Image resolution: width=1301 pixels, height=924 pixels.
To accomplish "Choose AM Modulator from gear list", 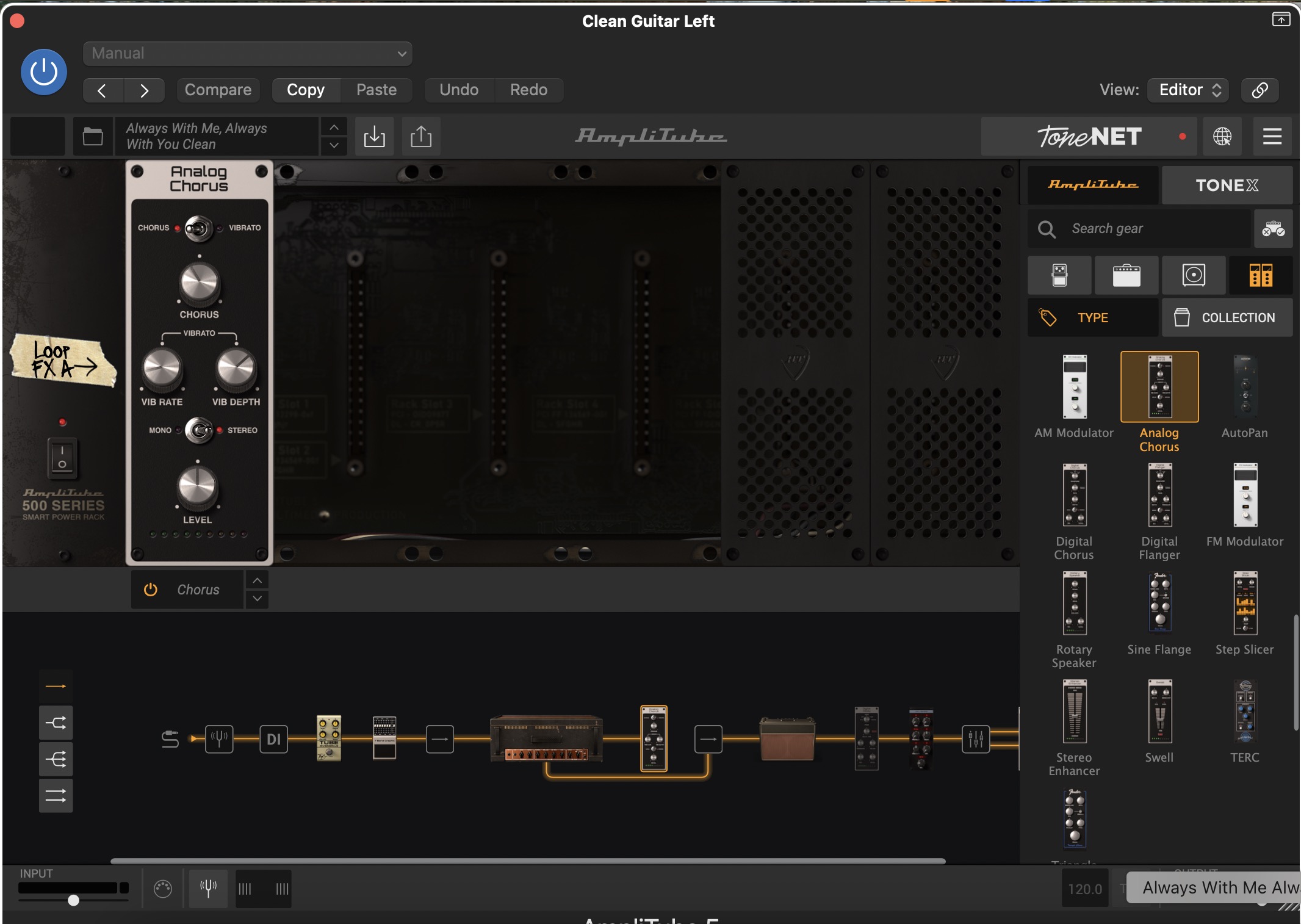I will click(x=1074, y=397).
